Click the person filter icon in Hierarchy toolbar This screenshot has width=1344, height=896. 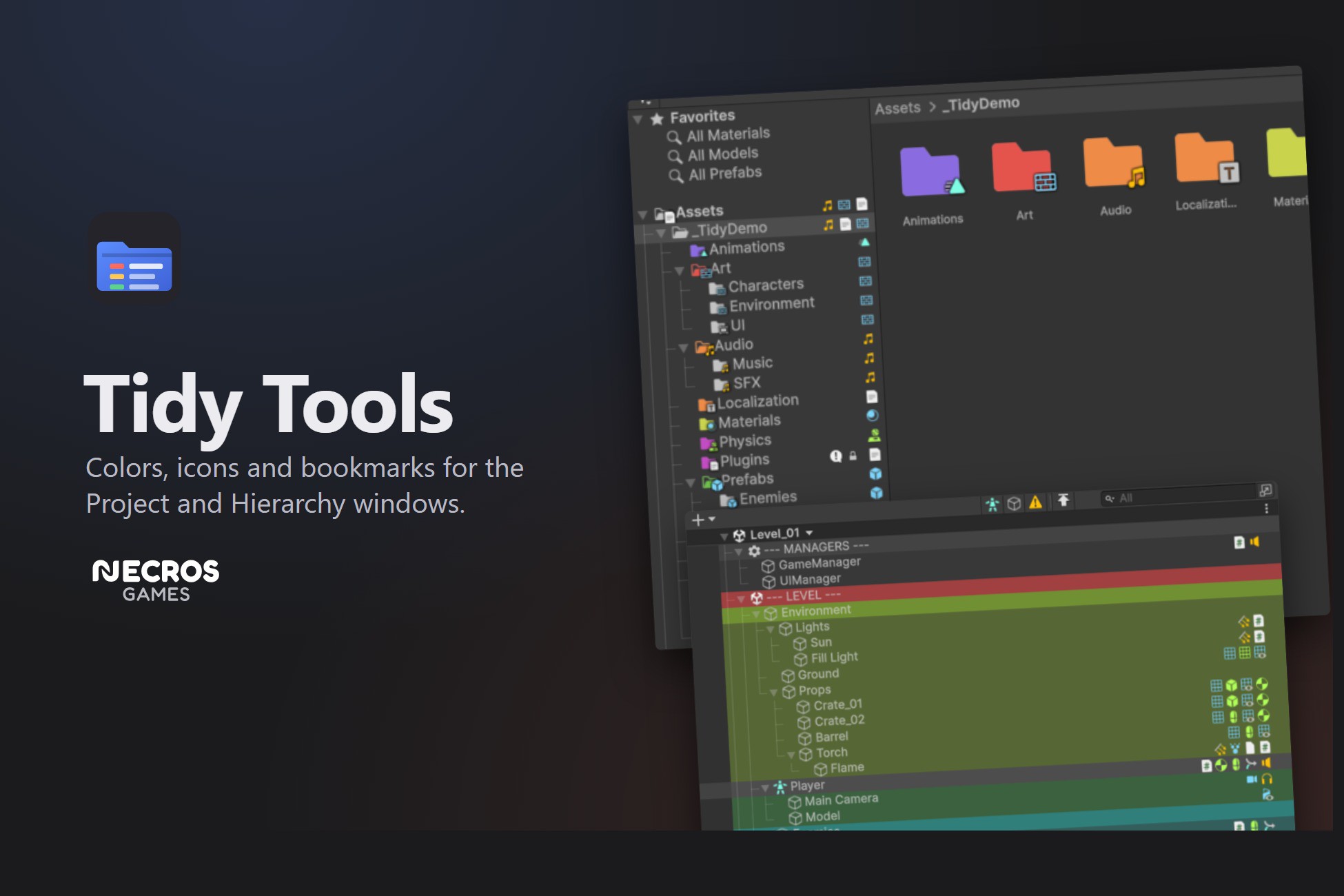tap(992, 505)
